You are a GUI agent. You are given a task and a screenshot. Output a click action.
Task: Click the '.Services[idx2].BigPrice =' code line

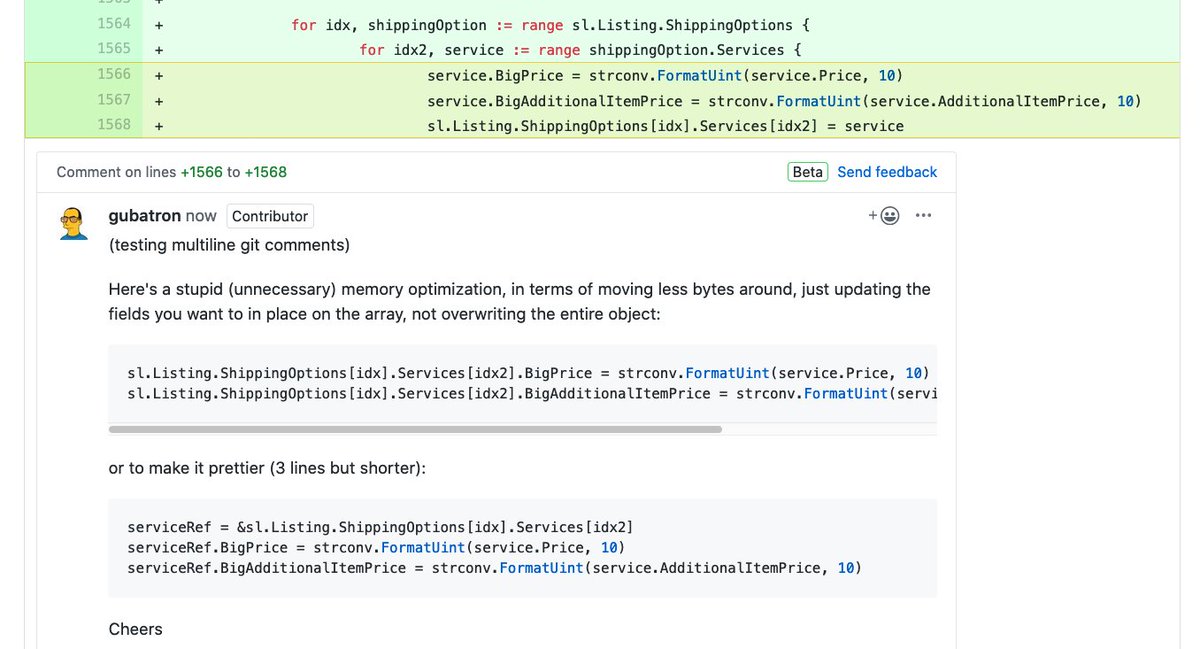click(528, 373)
